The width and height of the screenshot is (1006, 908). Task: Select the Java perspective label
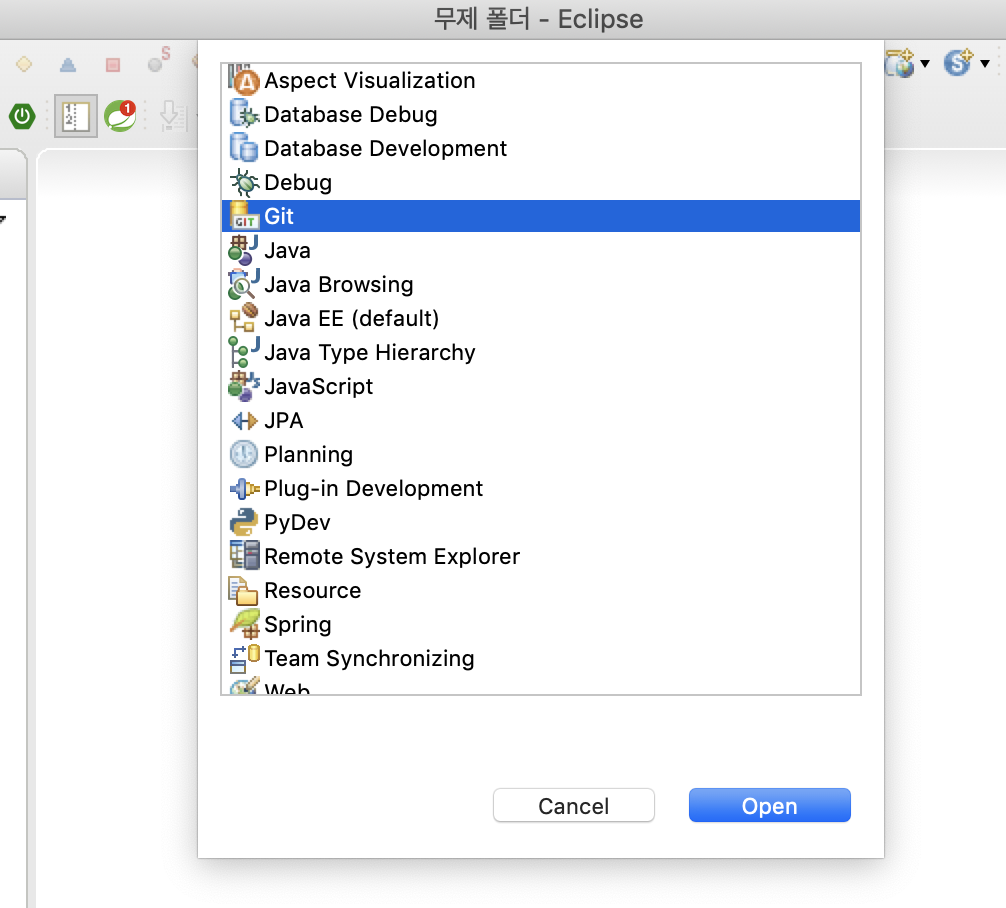tap(287, 251)
